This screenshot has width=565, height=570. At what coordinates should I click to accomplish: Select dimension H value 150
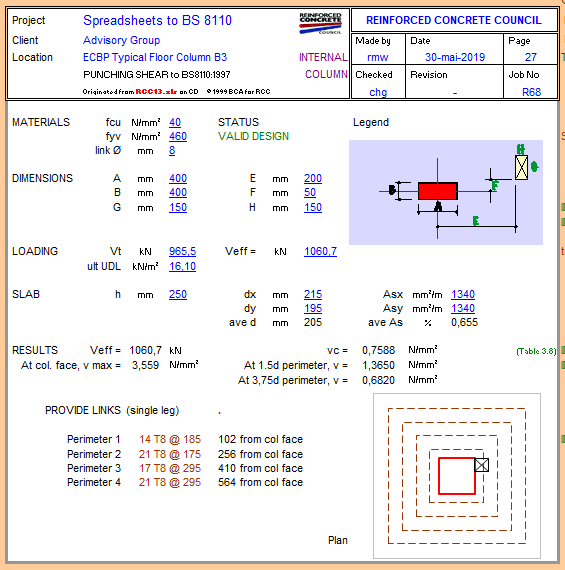point(313,208)
